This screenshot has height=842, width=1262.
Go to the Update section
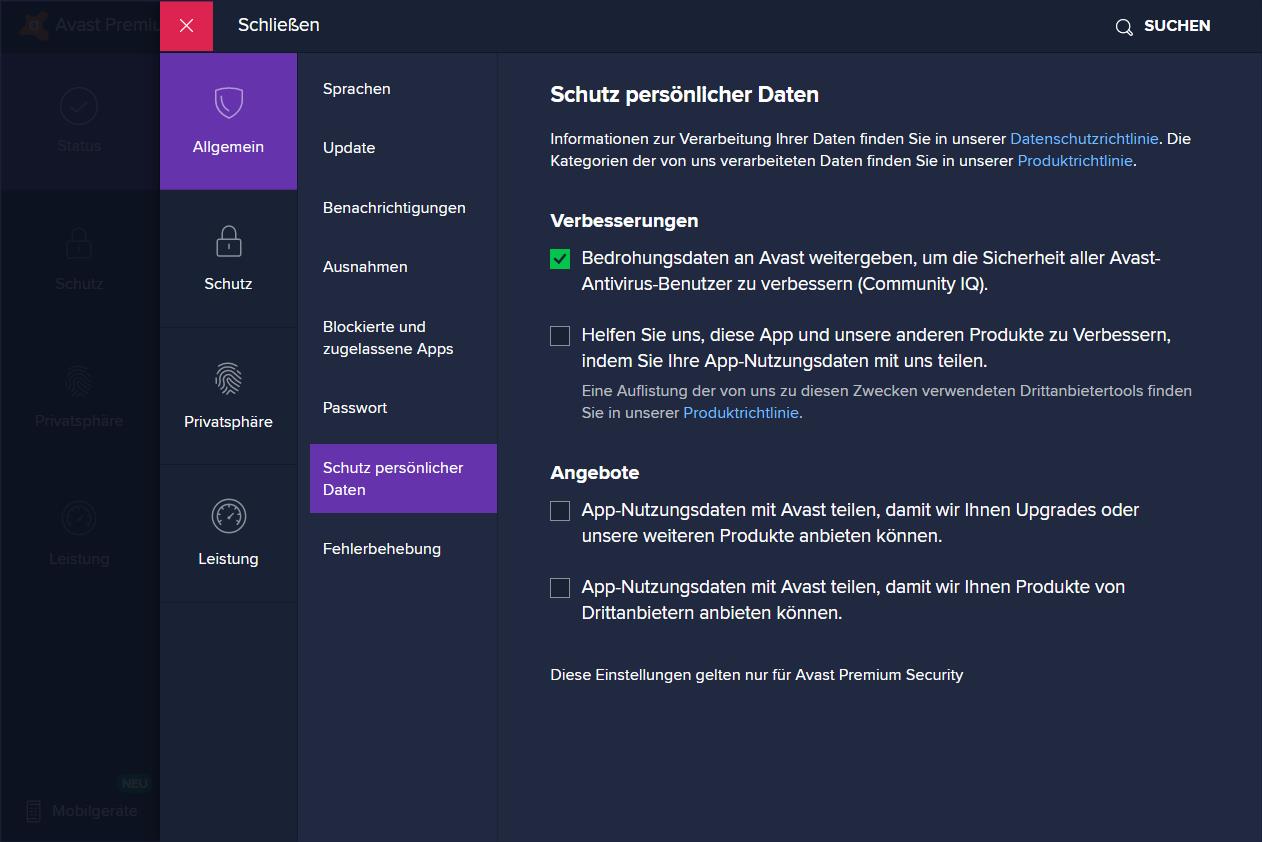point(349,148)
